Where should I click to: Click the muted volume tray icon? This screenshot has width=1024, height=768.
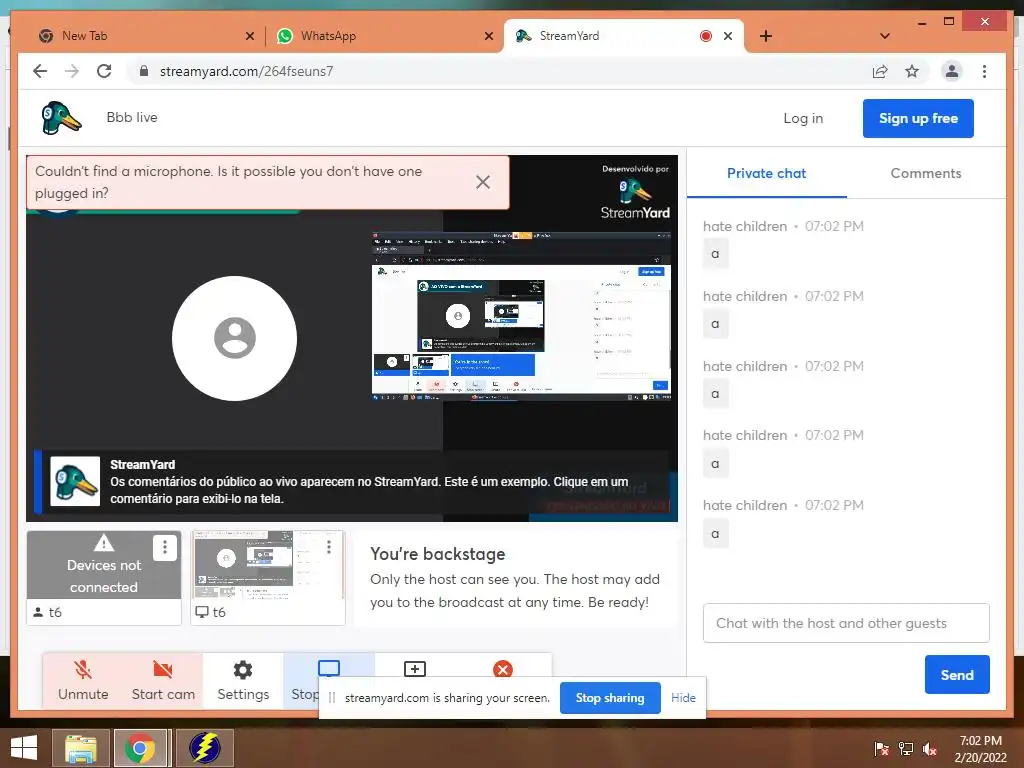click(x=929, y=748)
